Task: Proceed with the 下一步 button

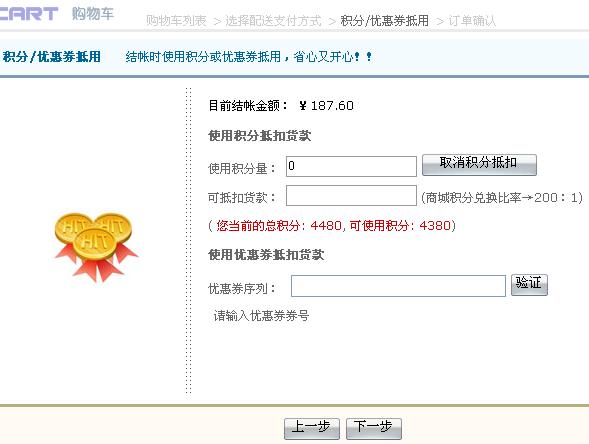Action: click(x=374, y=429)
